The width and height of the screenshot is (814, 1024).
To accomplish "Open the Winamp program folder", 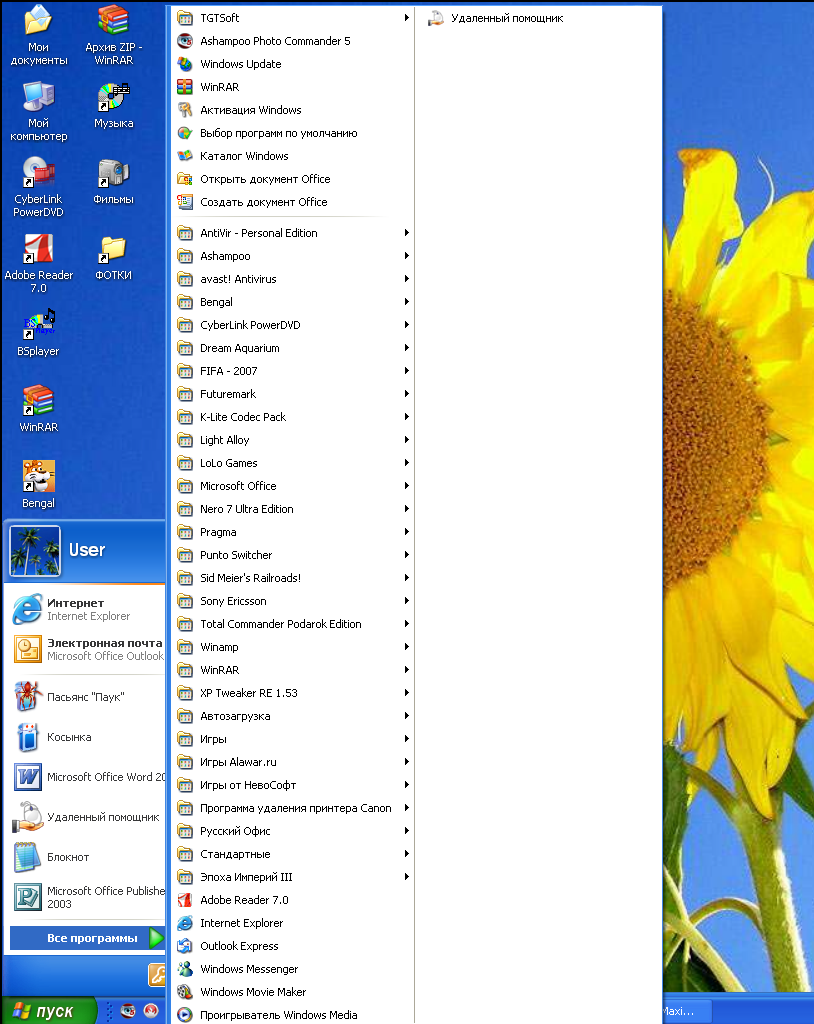I will tap(293, 647).
